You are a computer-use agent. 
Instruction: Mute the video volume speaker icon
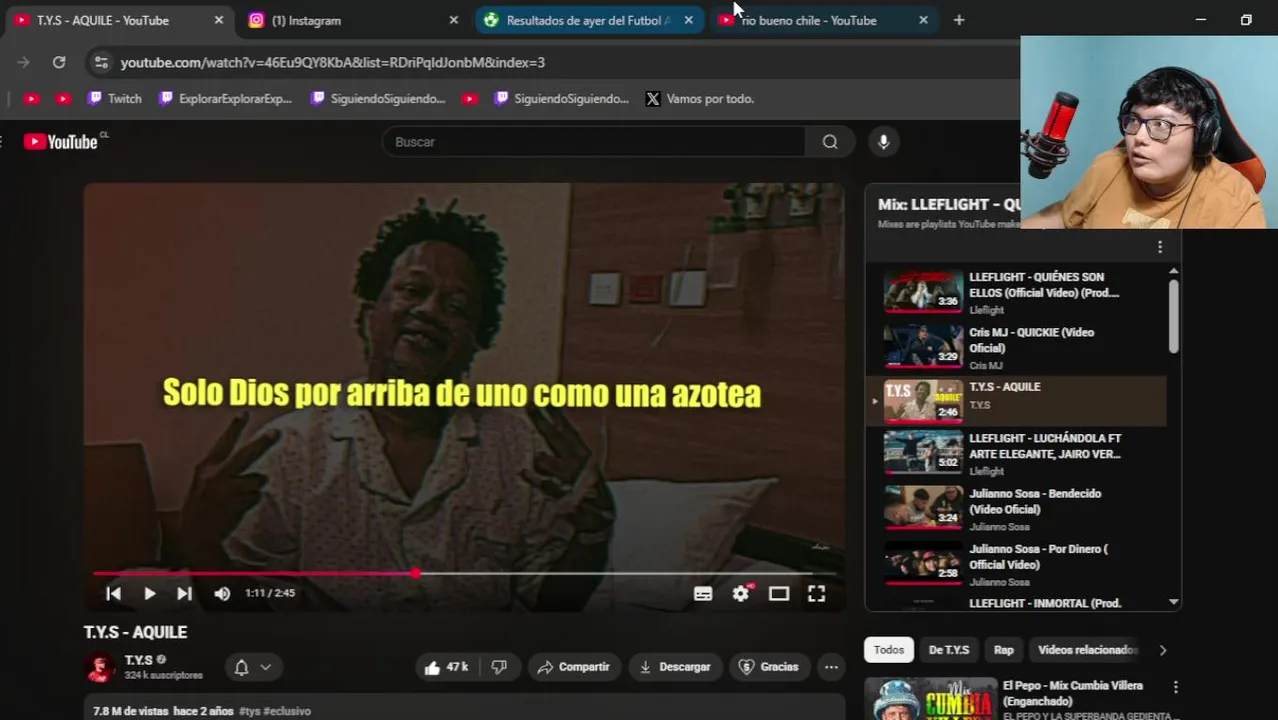pos(222,593)
